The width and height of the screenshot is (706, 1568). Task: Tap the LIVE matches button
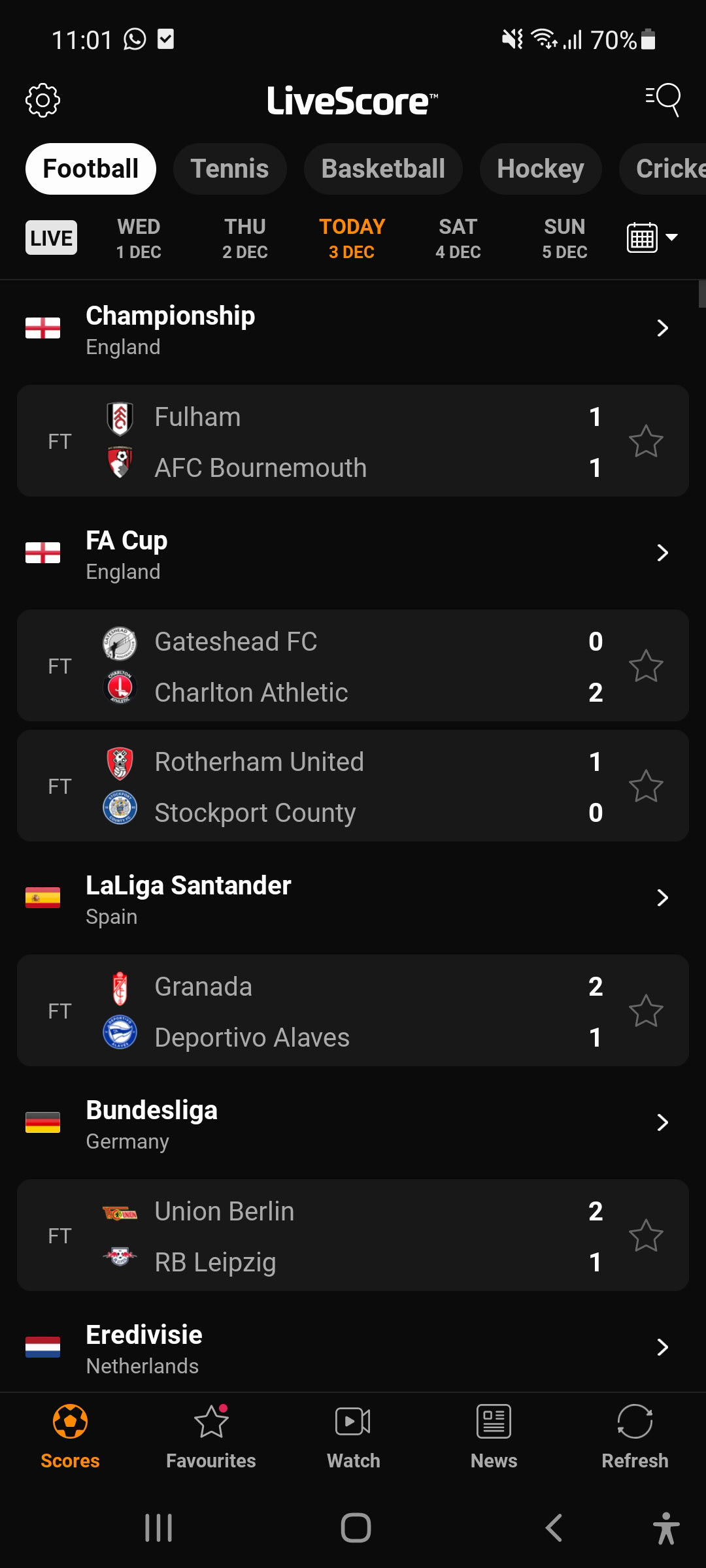[x=51, y=238]
